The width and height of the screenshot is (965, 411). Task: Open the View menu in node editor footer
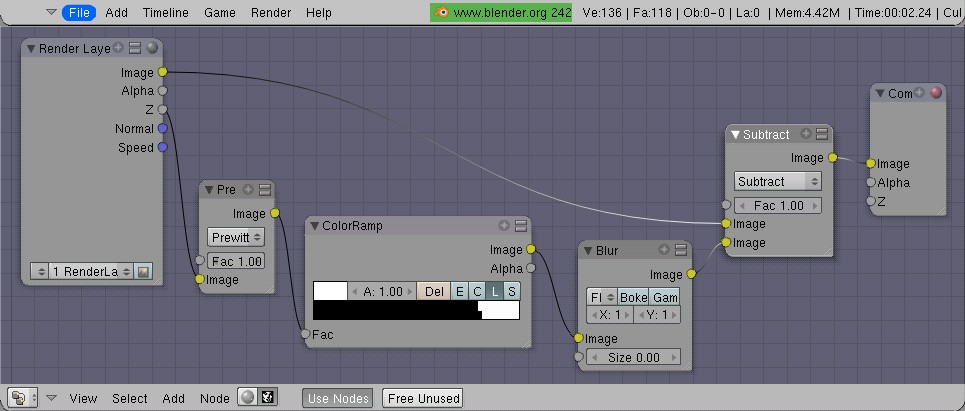(x=83, y=399)
